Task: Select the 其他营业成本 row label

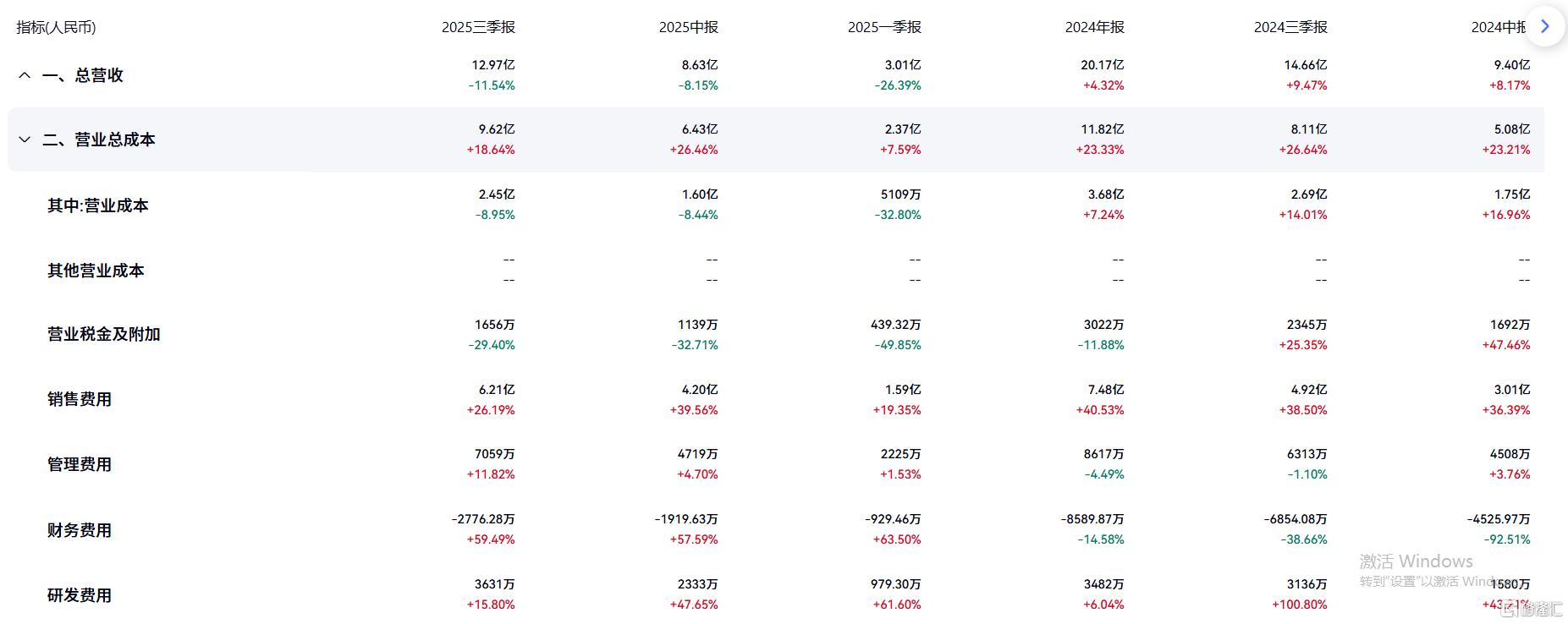Action: 96,271
